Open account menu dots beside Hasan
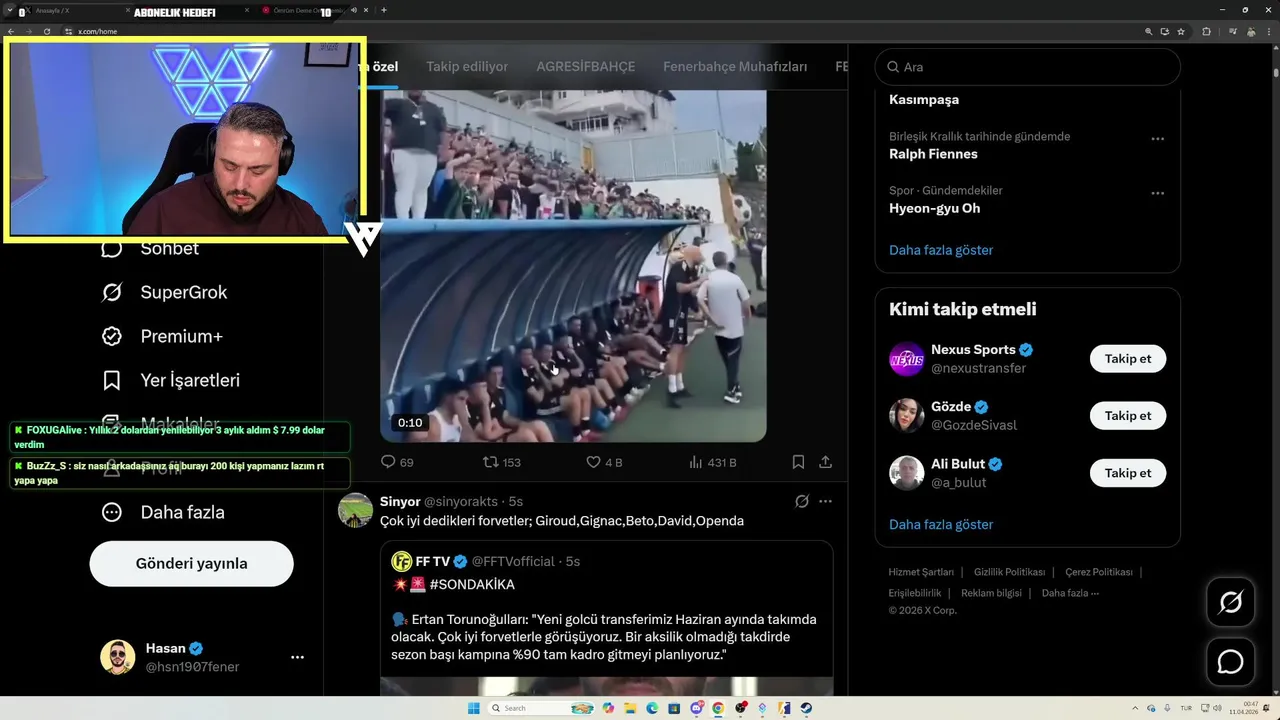Viewport: 1280px width, 720px height. (297, 657)
